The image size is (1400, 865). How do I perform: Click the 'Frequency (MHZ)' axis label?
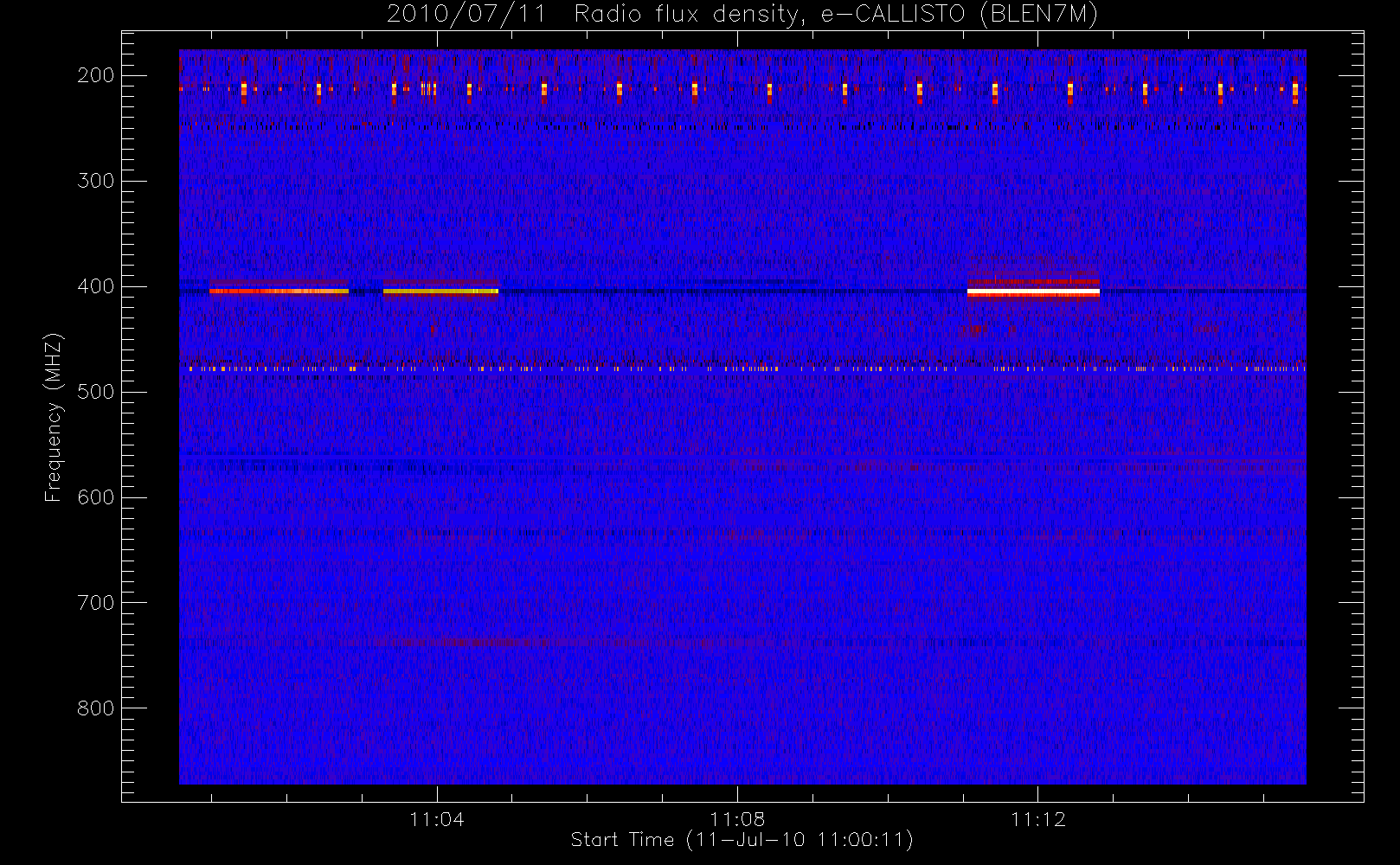click(x=54, y=417)
